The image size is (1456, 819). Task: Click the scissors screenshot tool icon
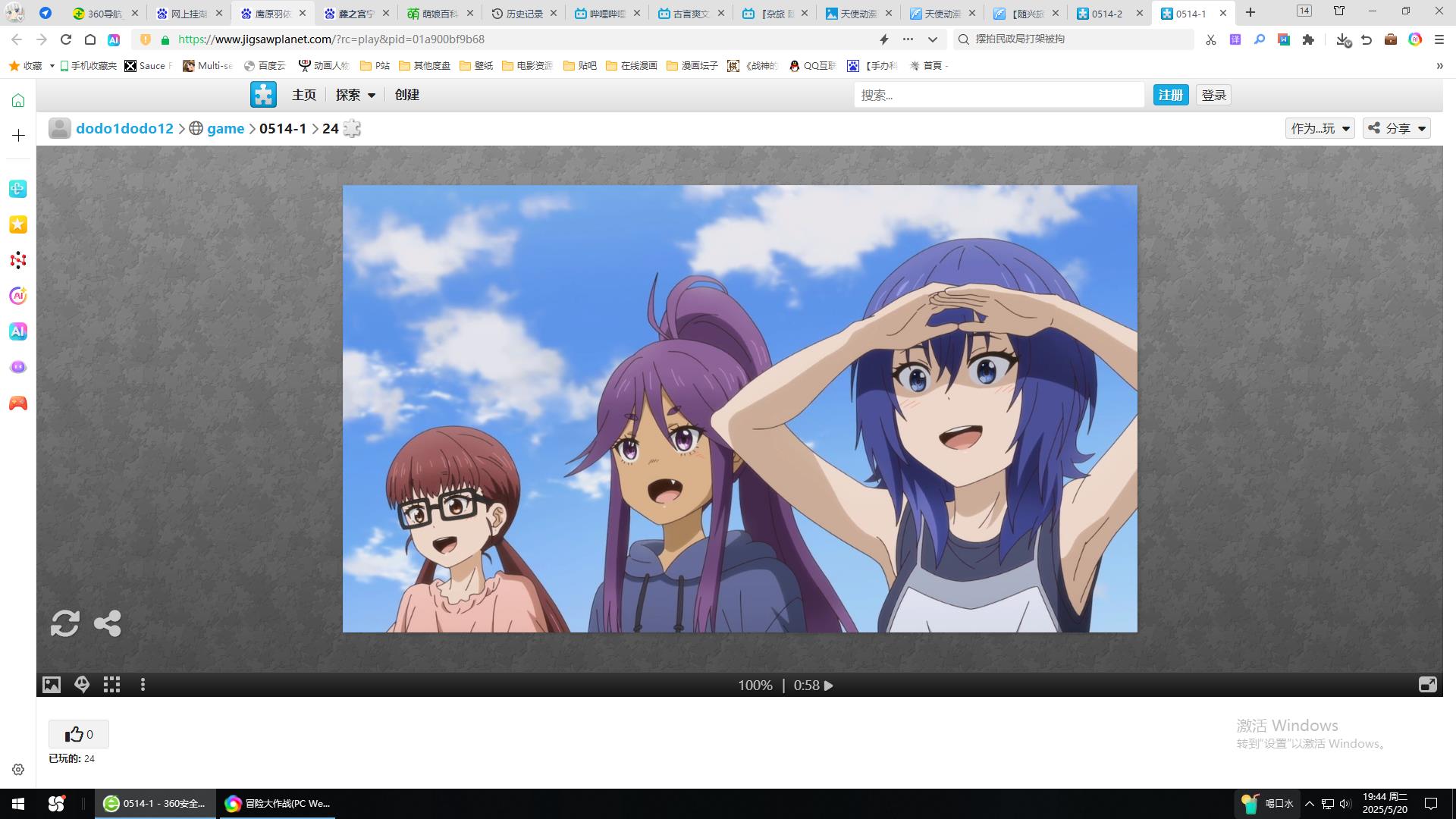point(1211,39)
